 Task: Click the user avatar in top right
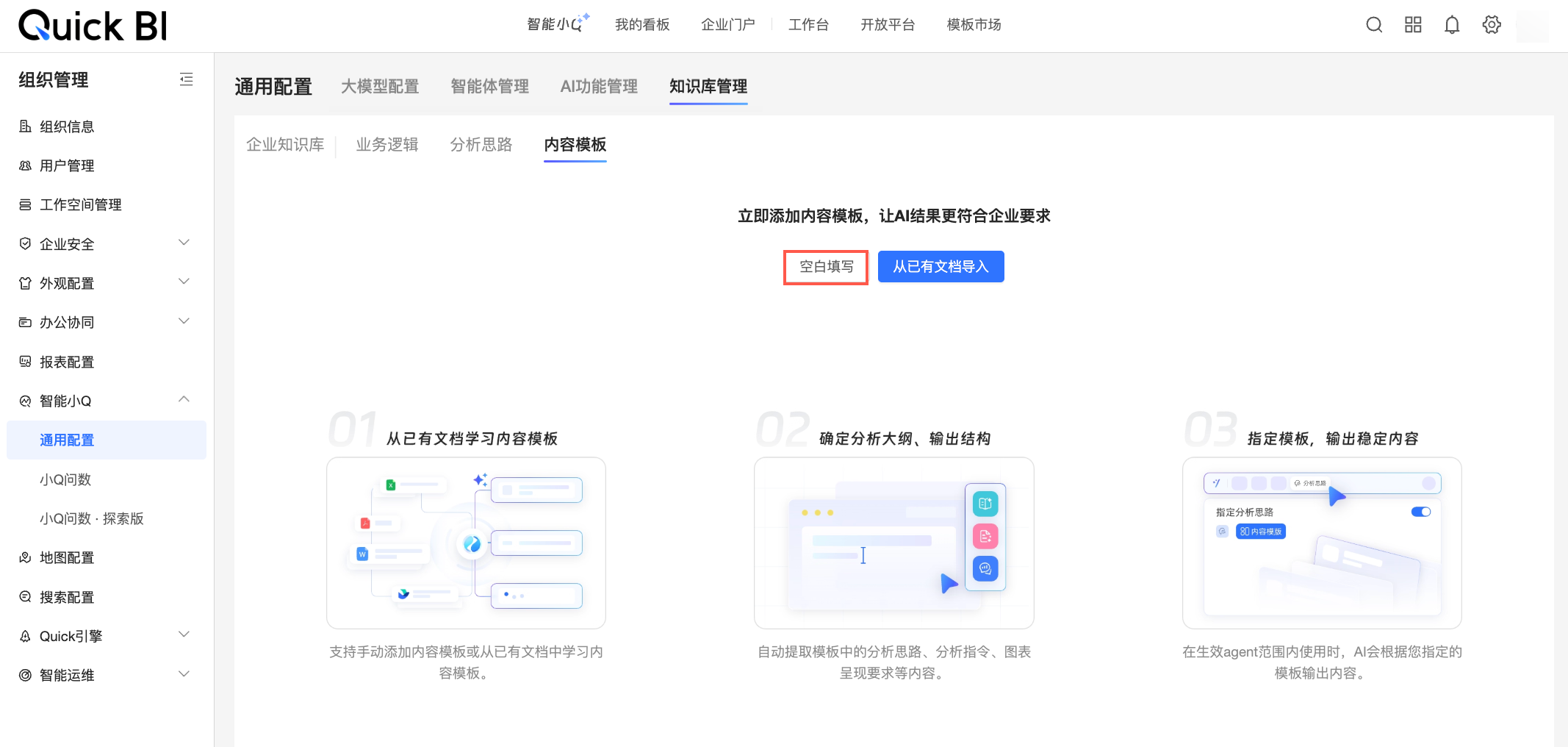1533,26
